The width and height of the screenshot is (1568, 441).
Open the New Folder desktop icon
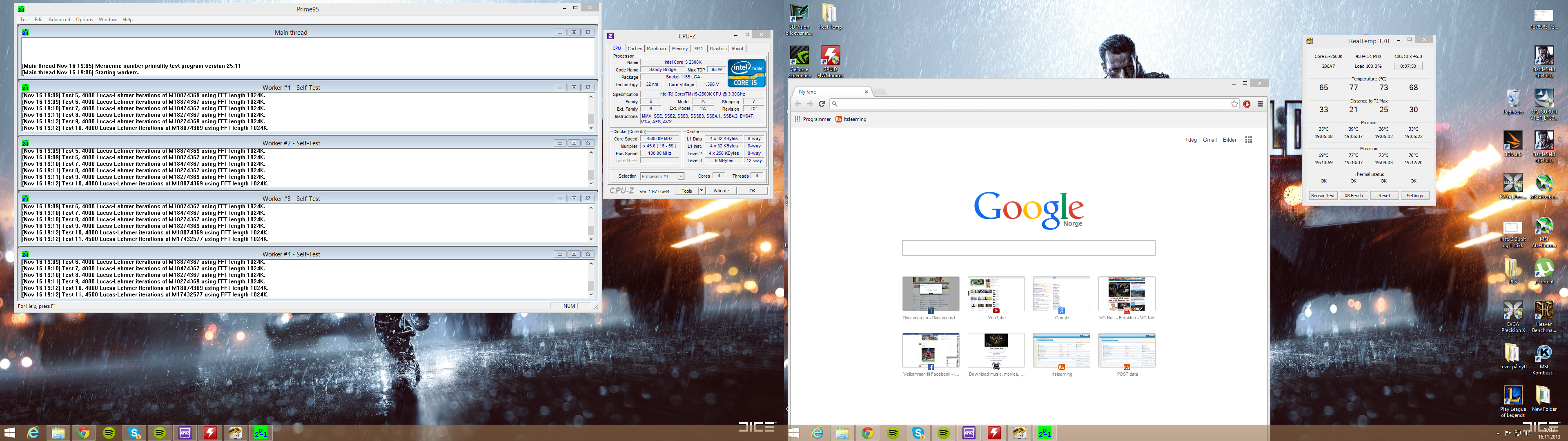click(1543, 399)
